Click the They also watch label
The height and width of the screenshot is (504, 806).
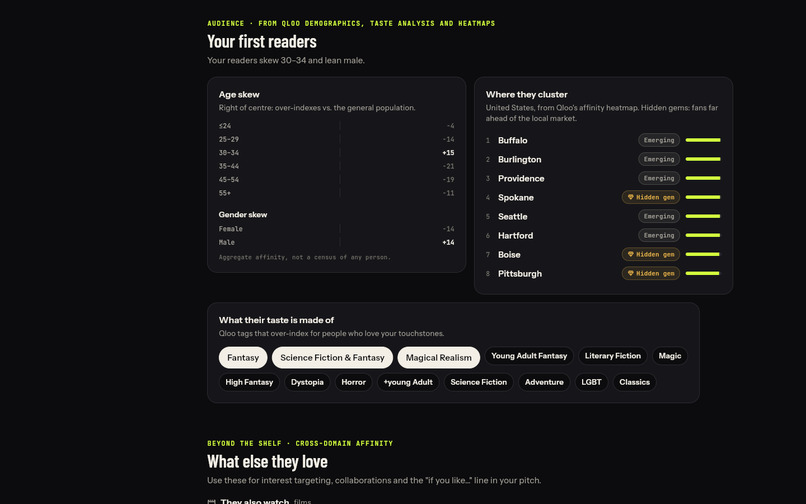point(254,501)
